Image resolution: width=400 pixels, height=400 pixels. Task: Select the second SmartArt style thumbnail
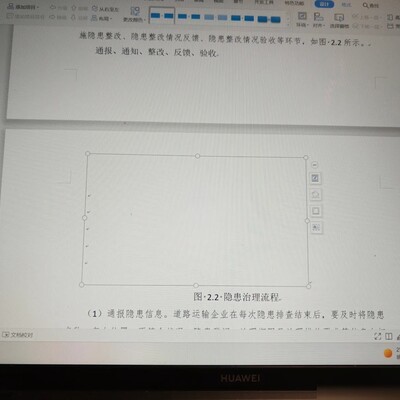click(x=189, y=16)
